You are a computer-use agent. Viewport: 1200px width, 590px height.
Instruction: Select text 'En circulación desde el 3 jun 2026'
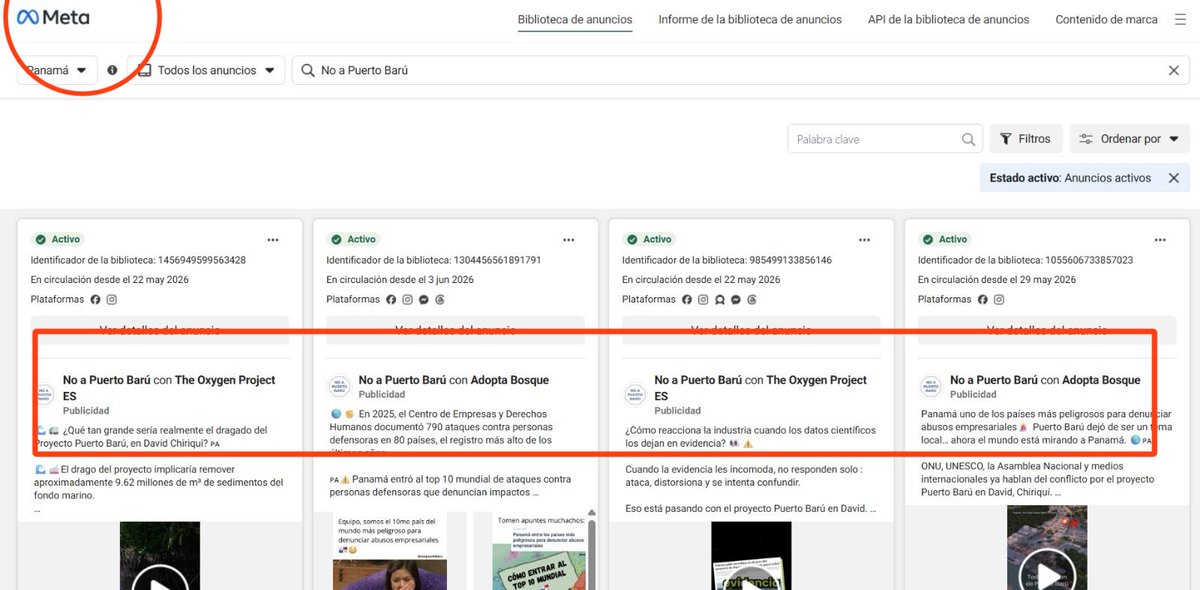400,280
